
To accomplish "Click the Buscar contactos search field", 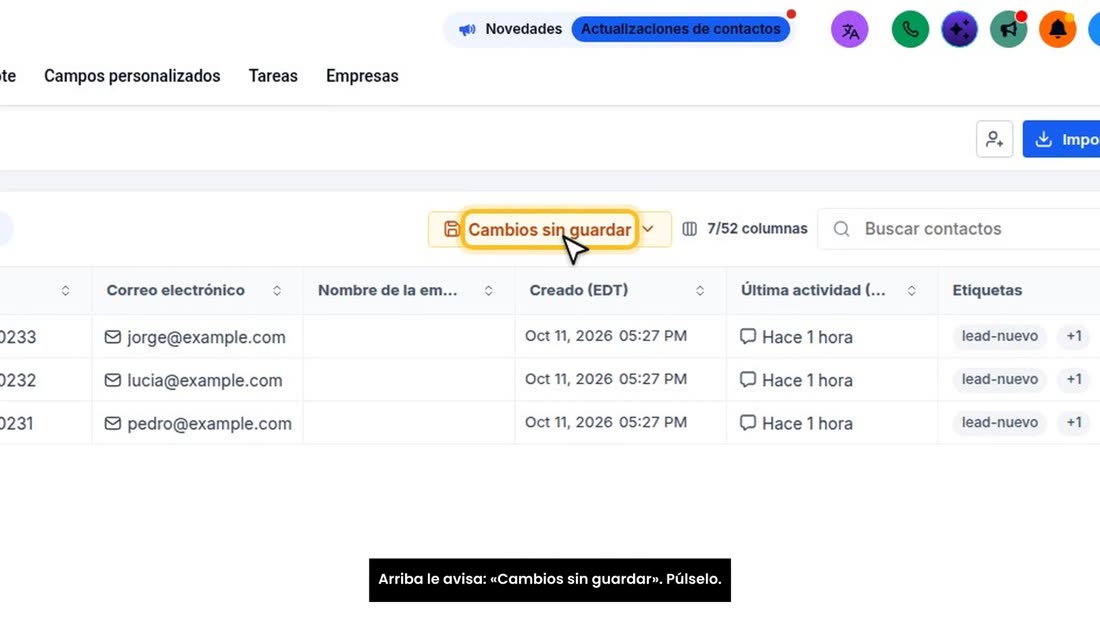I will click(958, 229).
